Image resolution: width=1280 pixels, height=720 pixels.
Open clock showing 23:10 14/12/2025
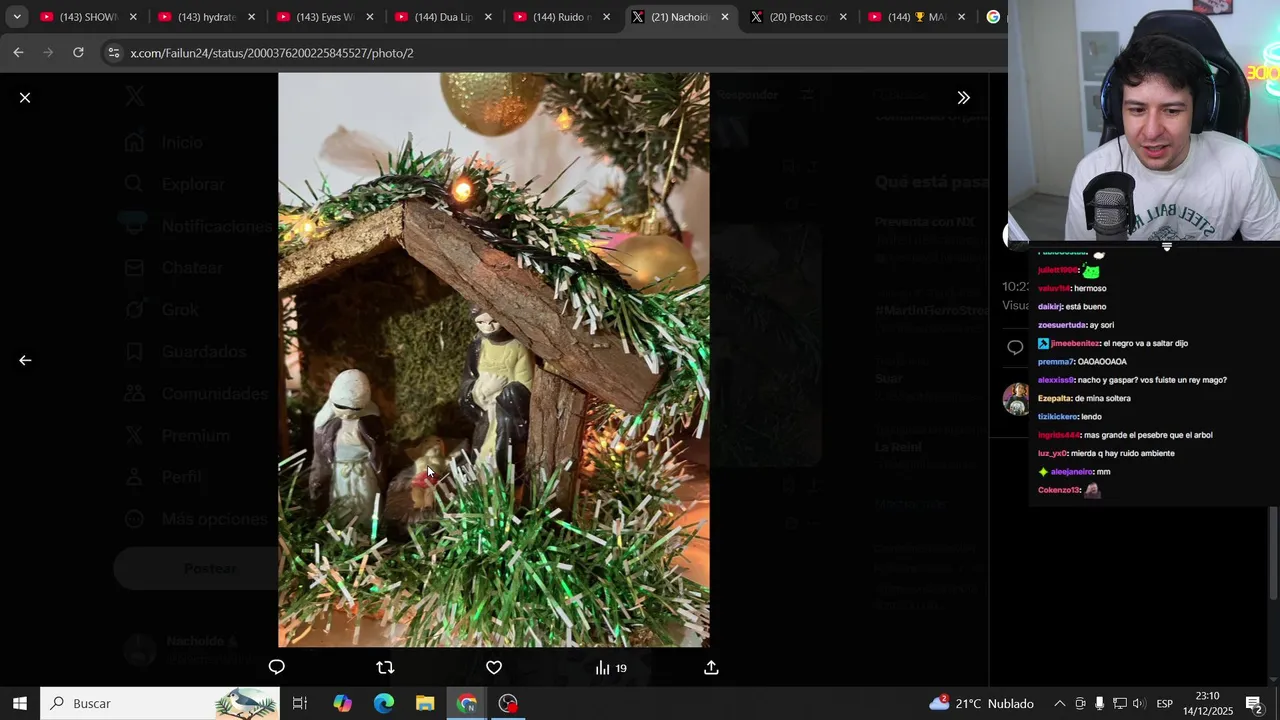pyautogui.click(x=1207, y=703)
